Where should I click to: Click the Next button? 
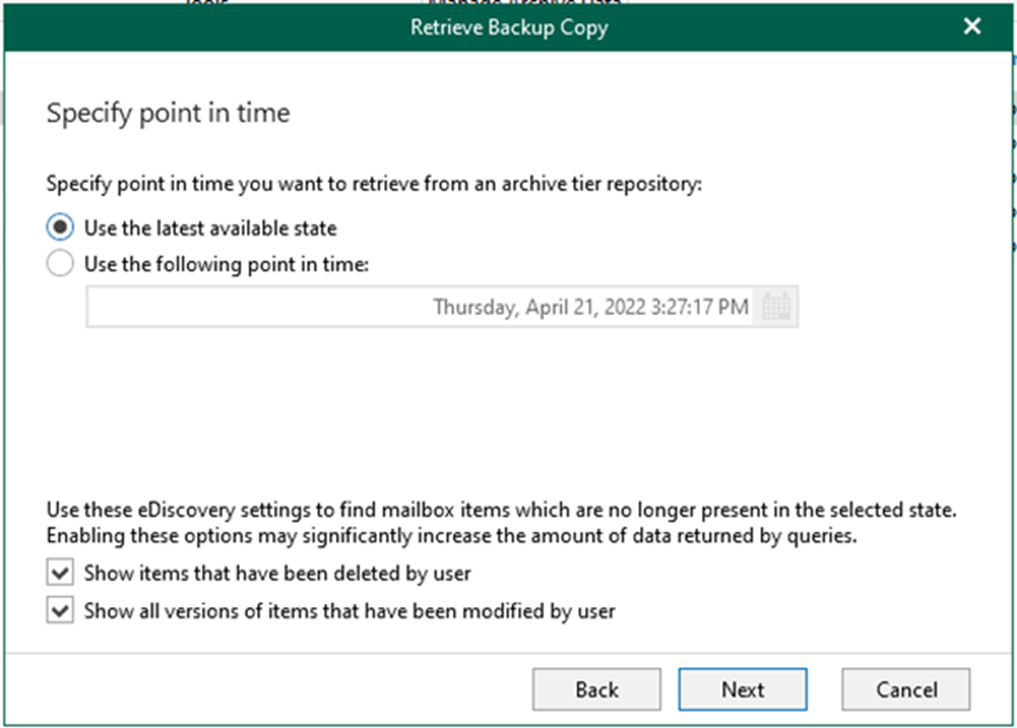[x=743, y=689]
